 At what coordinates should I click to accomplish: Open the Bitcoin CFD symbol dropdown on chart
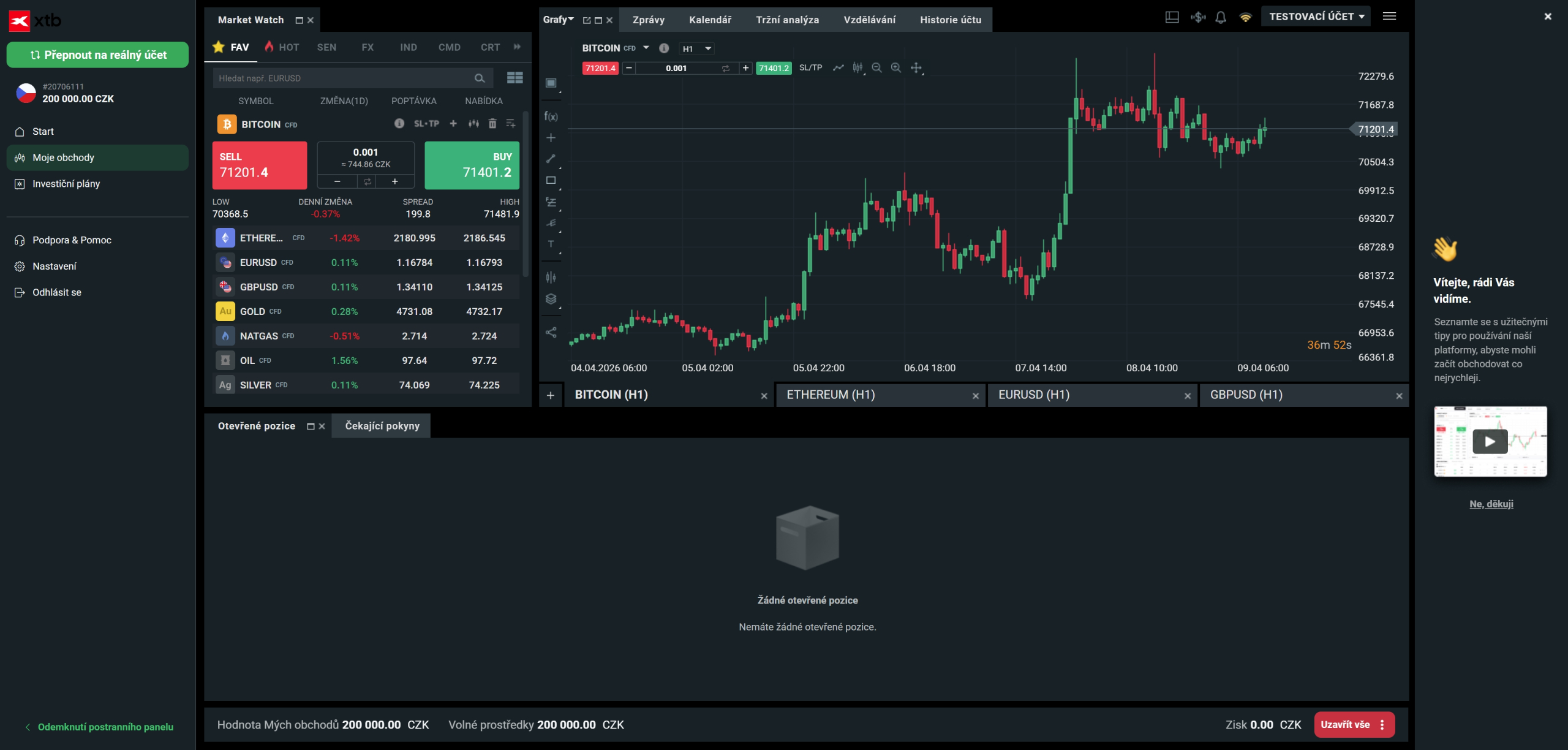point(646,48)
